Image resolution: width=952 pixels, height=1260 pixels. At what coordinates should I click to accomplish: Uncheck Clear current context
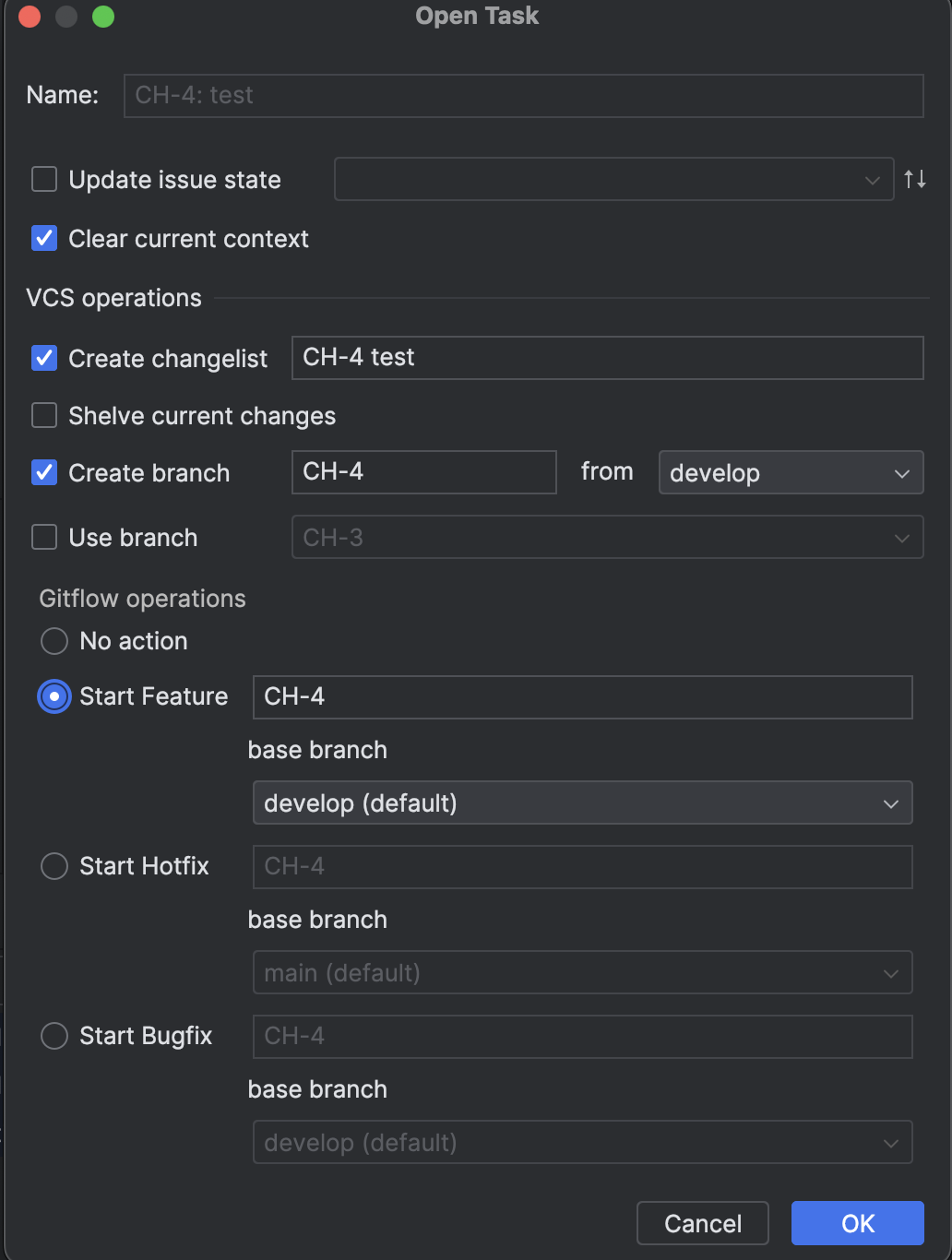[43, 238]
